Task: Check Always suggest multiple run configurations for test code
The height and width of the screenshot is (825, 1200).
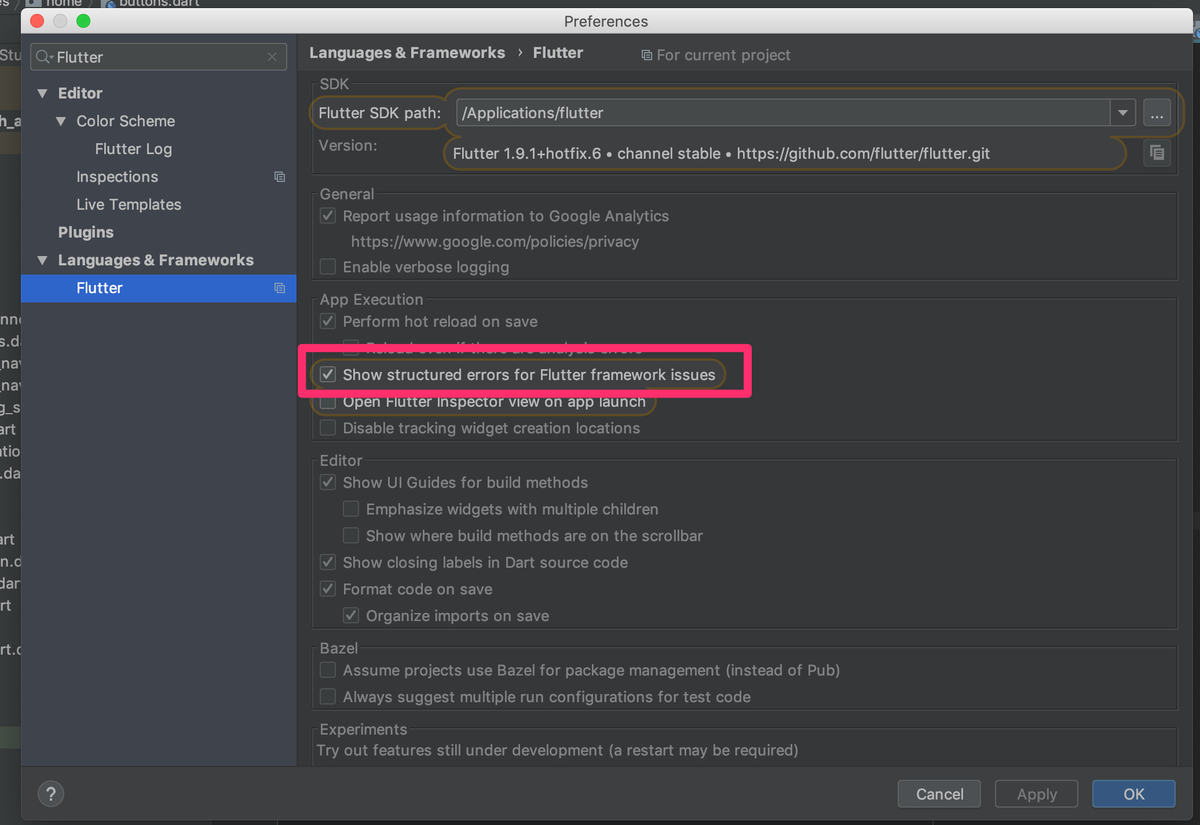Action: 328,697
